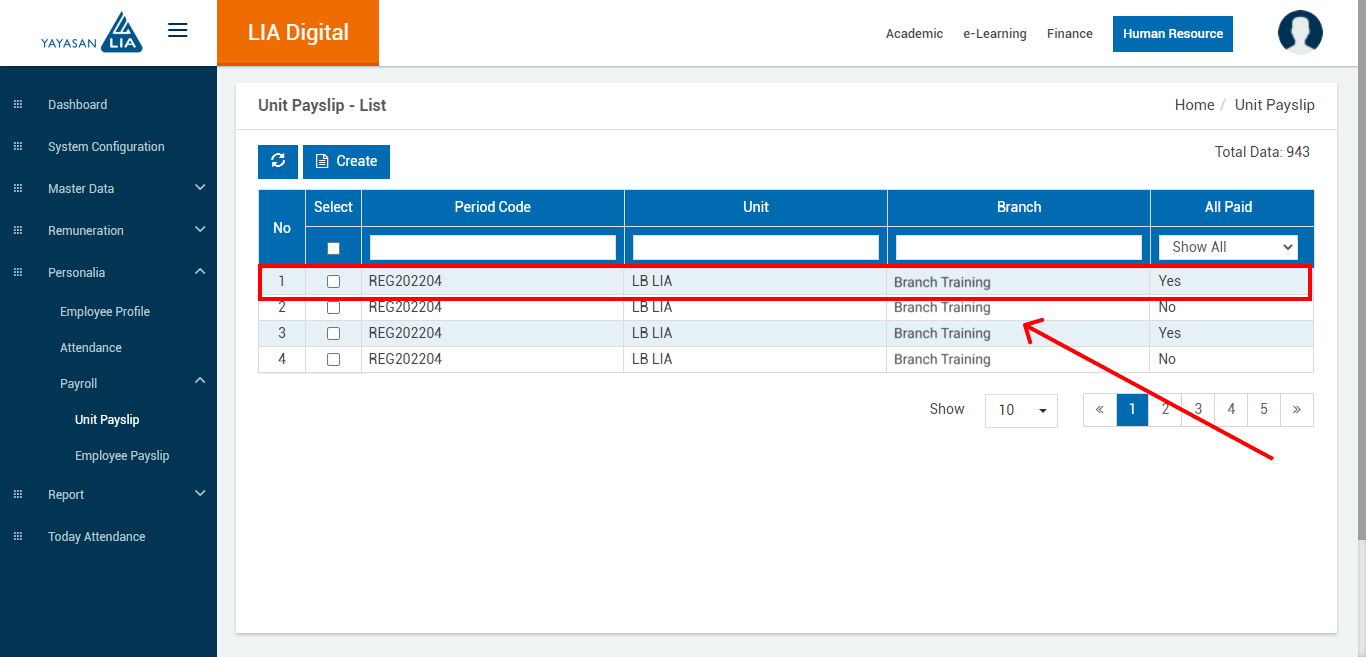
Task: Click the Dashboard grid icon in sidebar
Action: [18, 105]
